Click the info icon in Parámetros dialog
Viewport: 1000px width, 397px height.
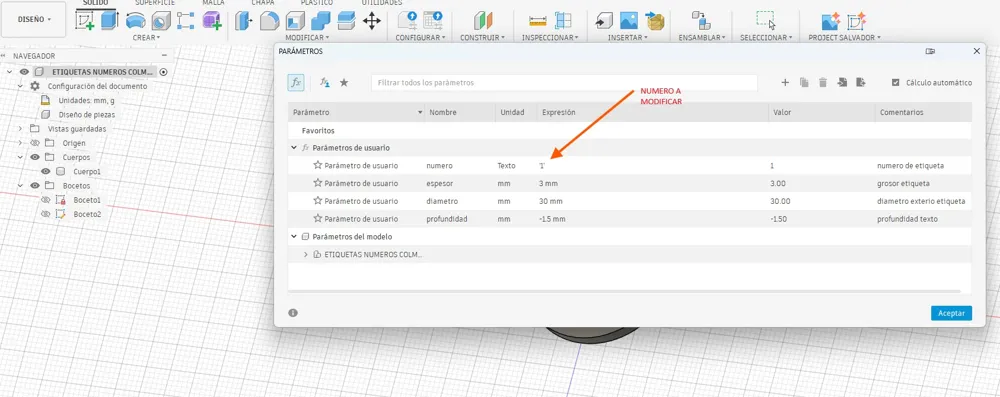(x=293, y=313)
